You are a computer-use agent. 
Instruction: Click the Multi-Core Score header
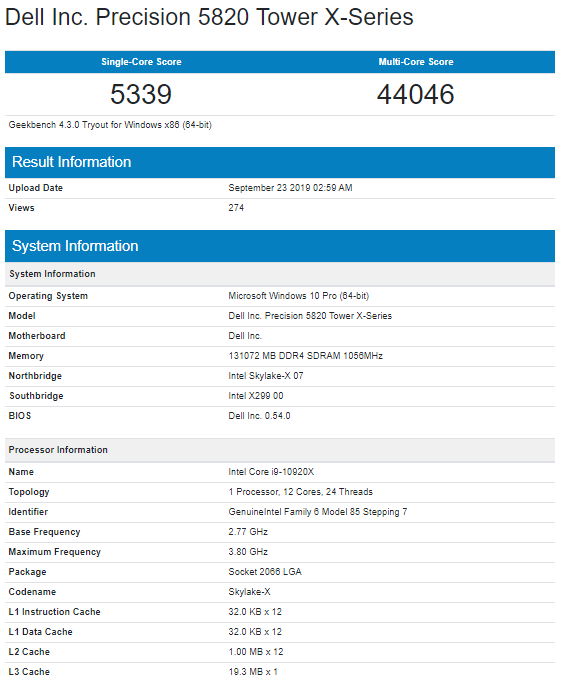(416, 62)
